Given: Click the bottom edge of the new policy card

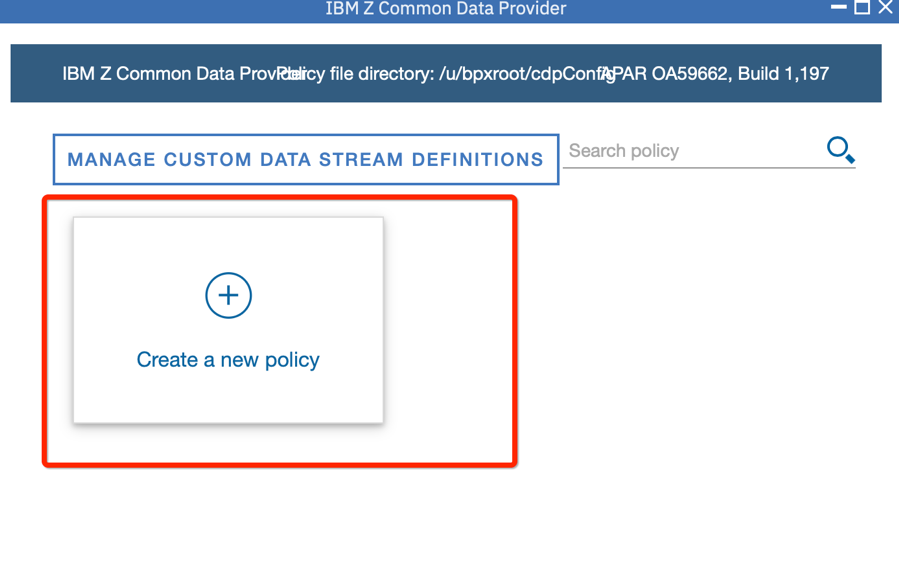Looking at the screenshot, I should [228, 422].
